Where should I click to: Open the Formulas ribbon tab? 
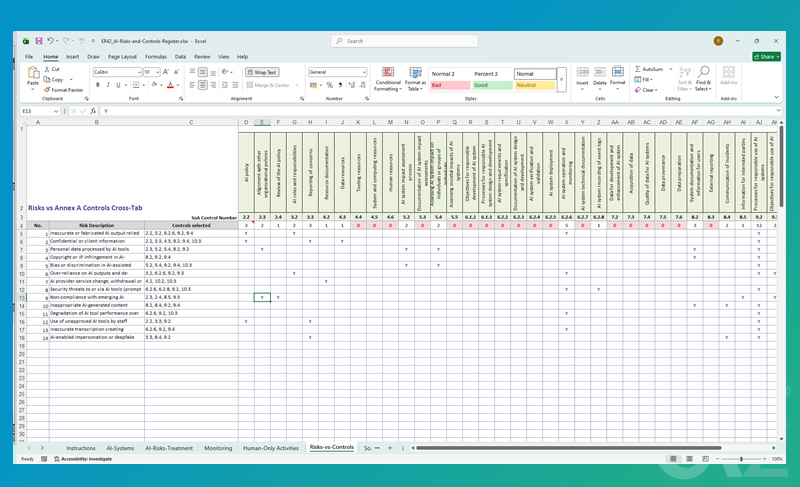coord(156,57)
